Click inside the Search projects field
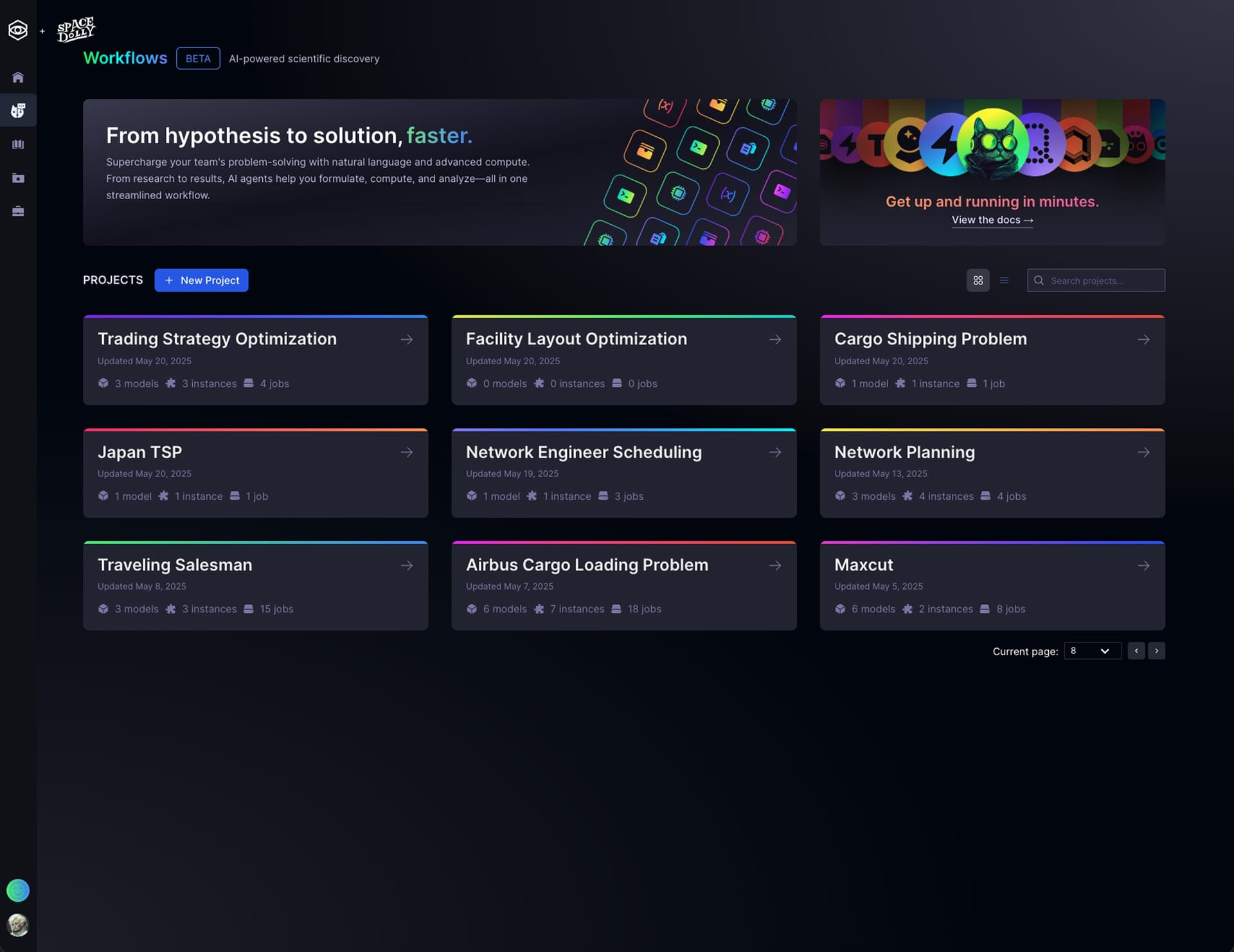 (x=1099, y=280)
